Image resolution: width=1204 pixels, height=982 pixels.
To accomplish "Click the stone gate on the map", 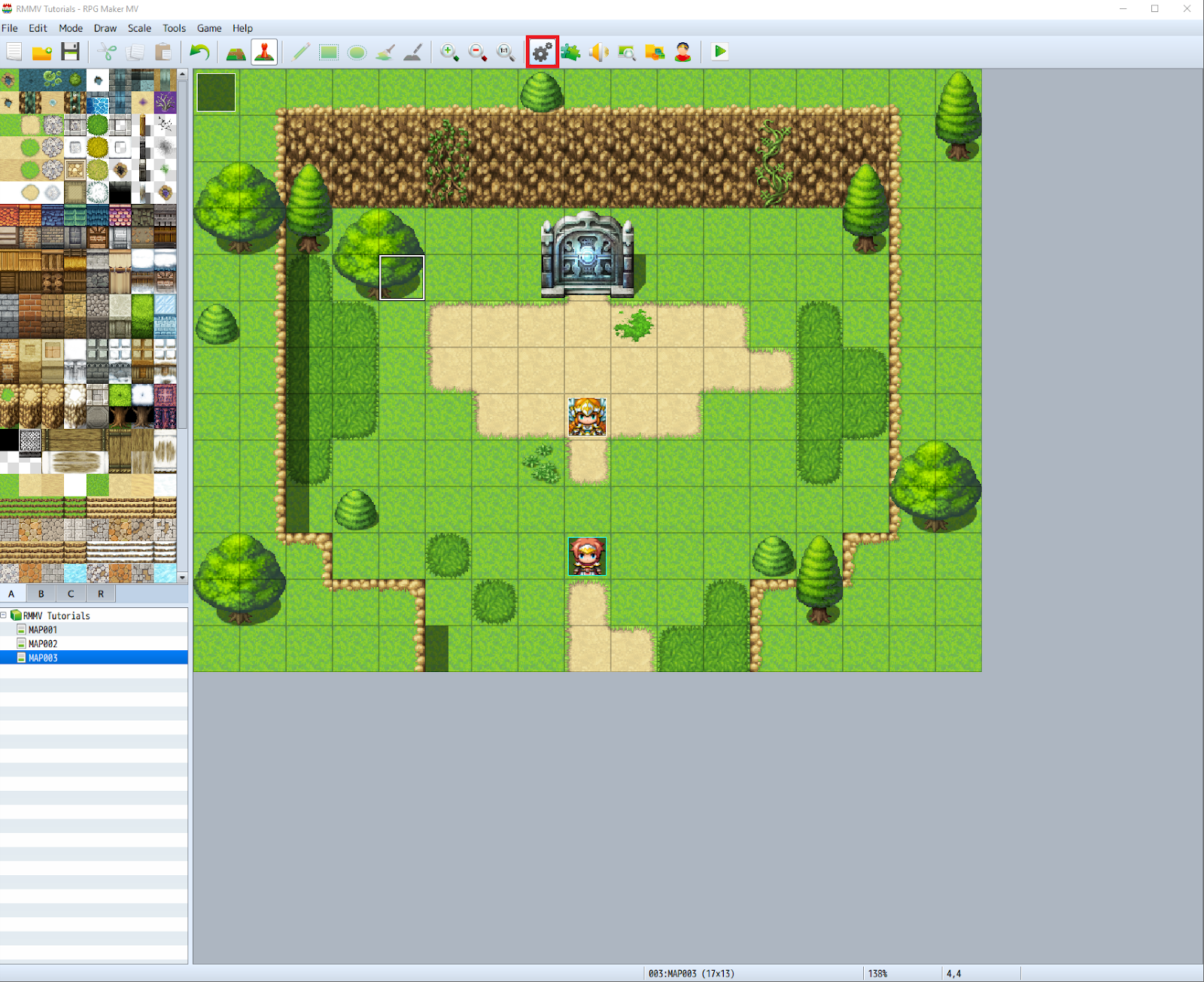I will pyautogui.click(x=588, y=254).
